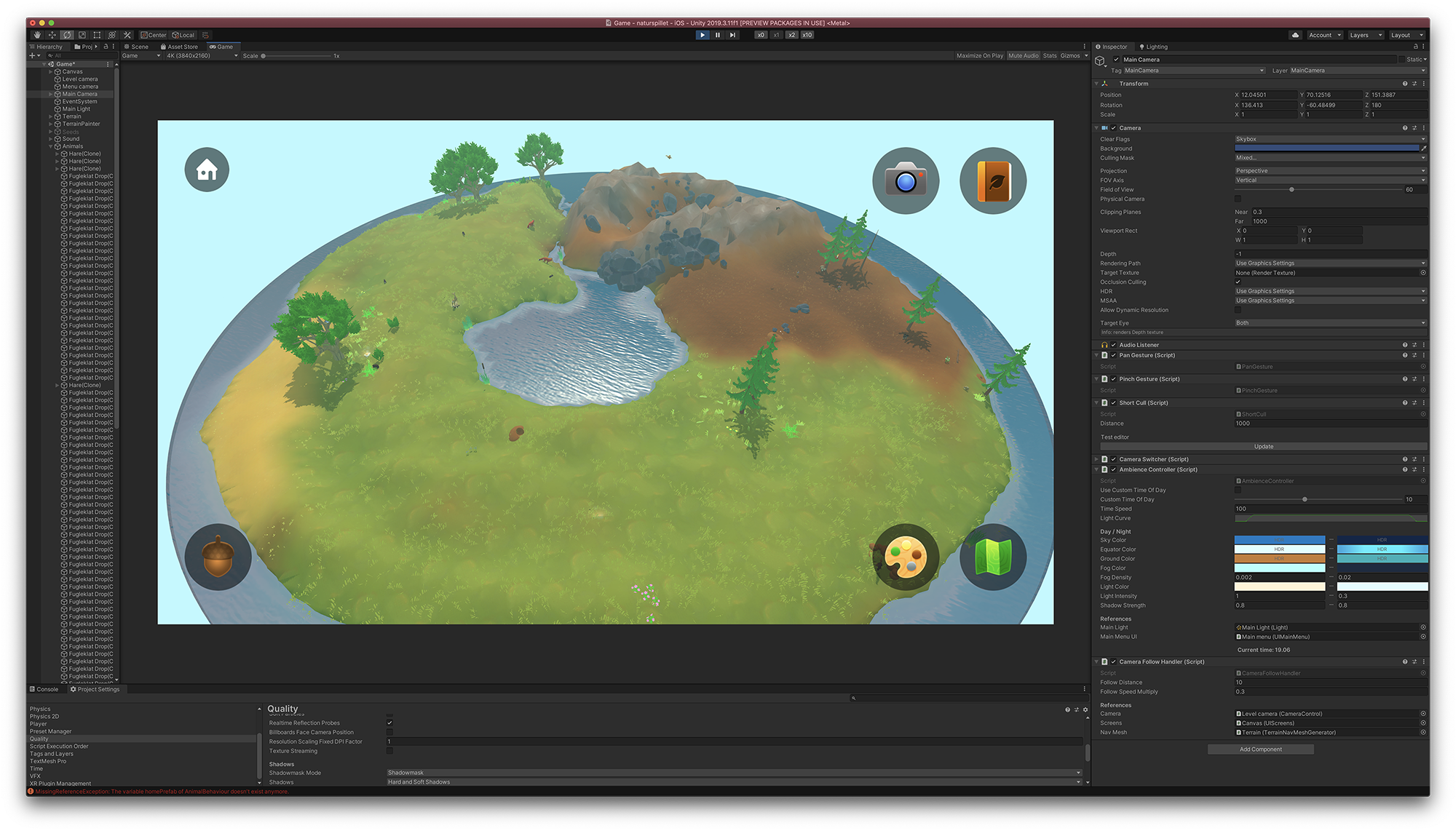The height and width of the screenshot is (831, 1456).
Task: Enable Use Custom Time Of Day checkbox
Action: [1238, 490]
